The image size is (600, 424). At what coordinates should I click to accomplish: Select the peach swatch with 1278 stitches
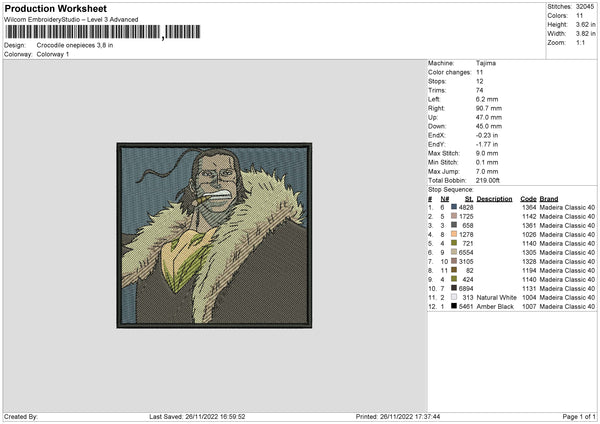(454, 234)
